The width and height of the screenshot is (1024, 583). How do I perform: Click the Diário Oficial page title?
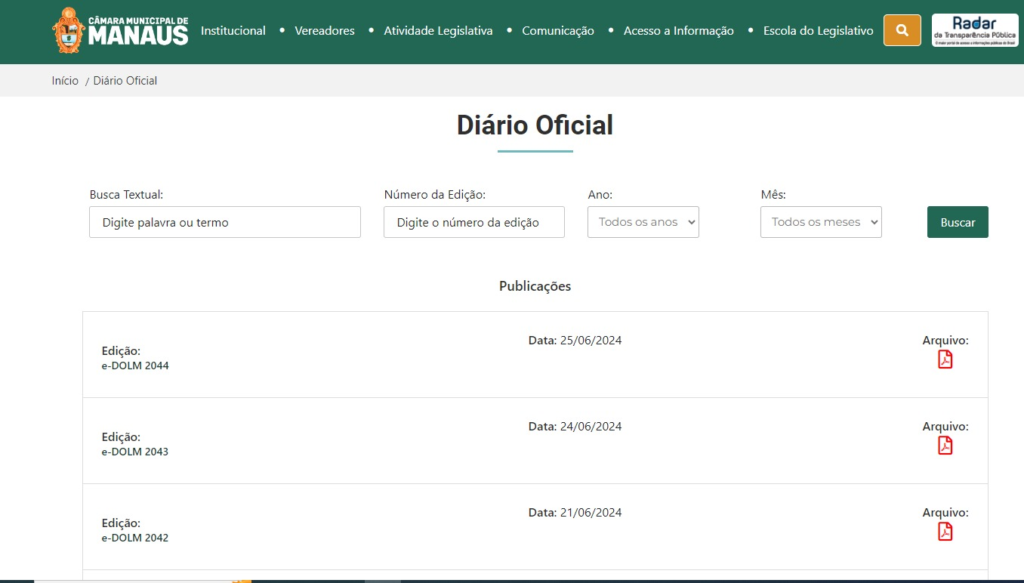click(535, 125)
